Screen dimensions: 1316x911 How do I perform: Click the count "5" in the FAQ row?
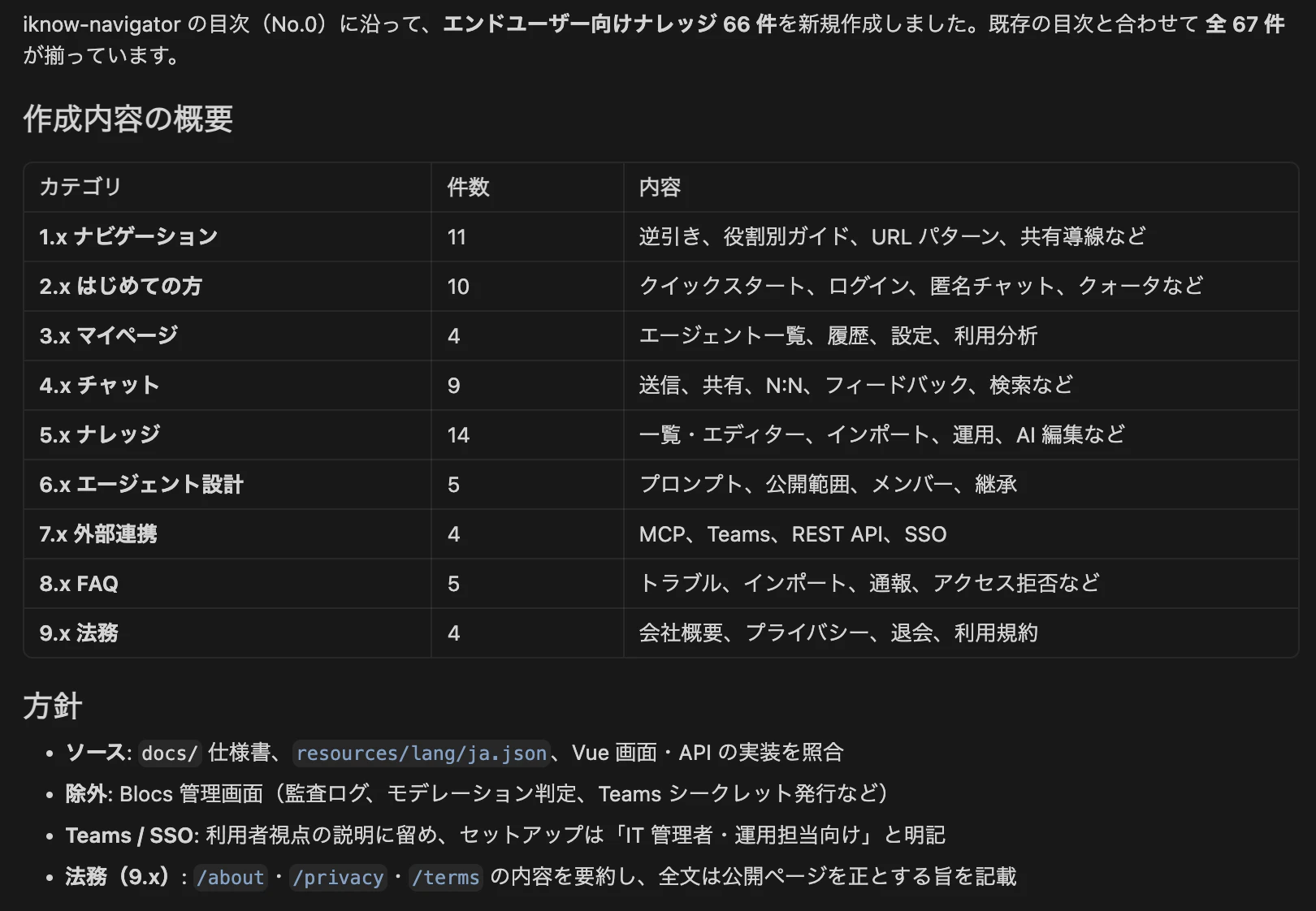[453, 584]
